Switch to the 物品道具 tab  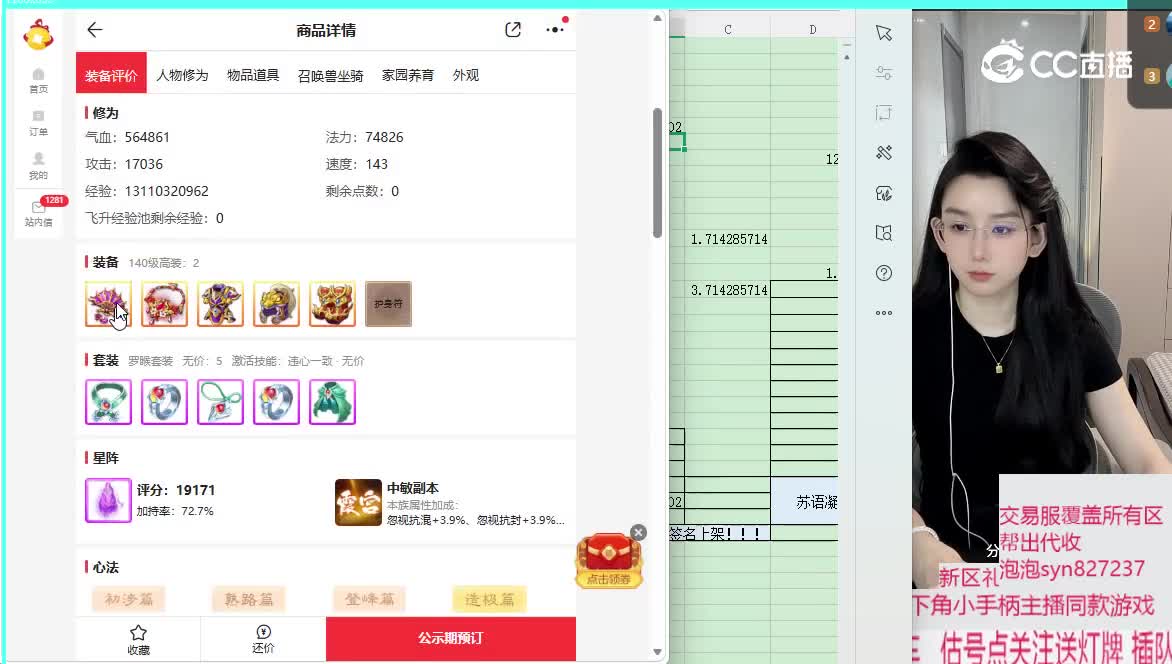tap(253, 75)
